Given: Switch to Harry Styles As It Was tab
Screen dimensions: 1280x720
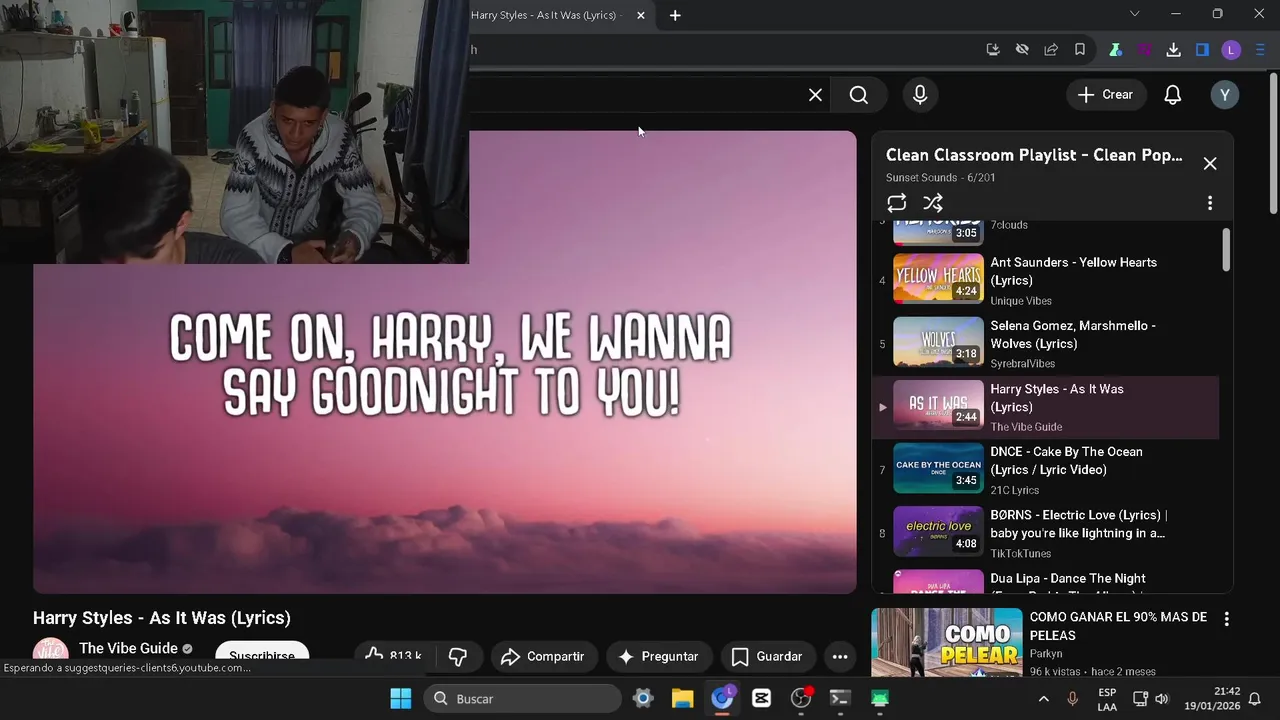Looking at the screenshot, I should click(546, 15).
